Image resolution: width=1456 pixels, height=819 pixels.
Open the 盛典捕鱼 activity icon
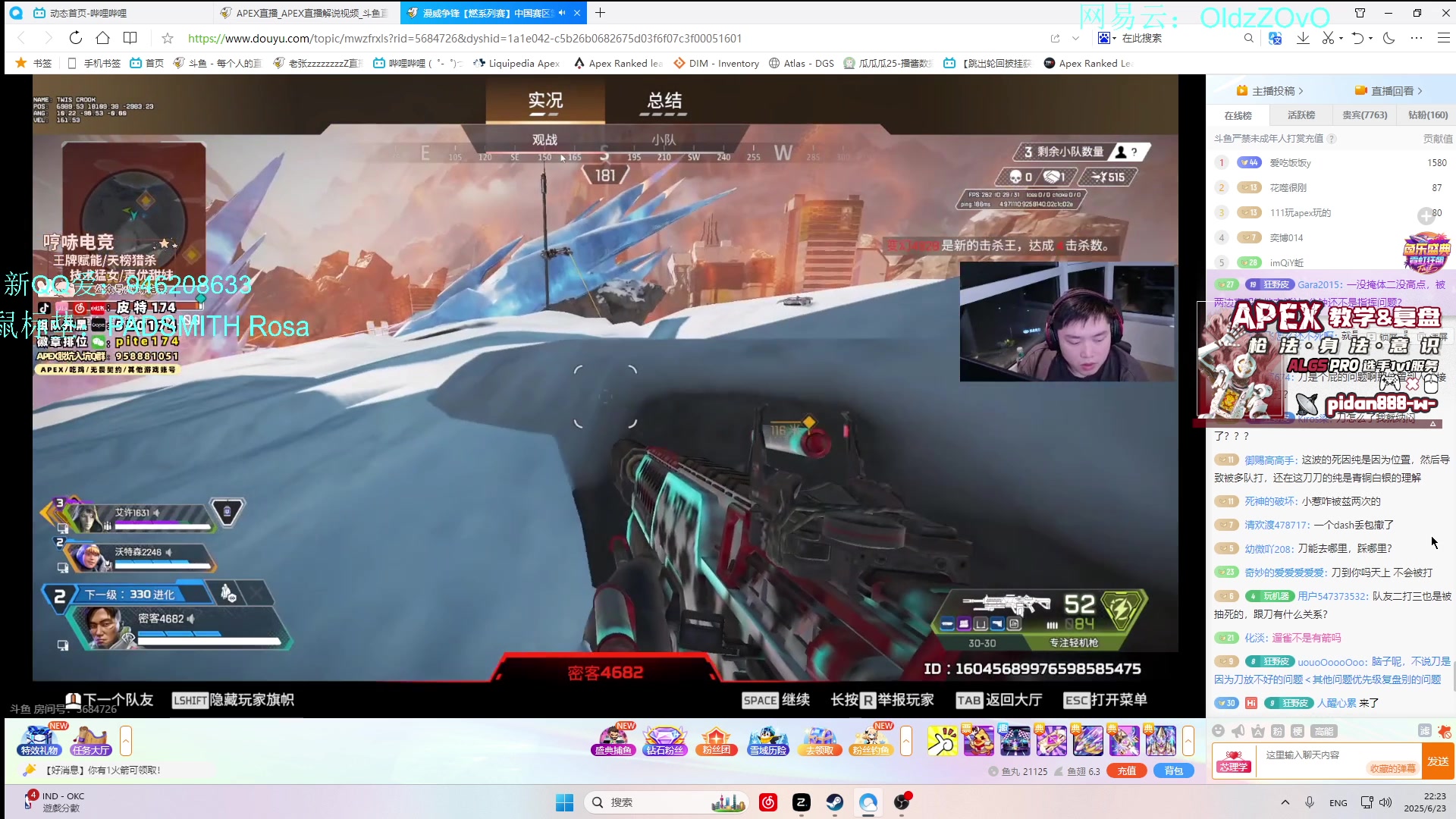click(x=613, y=741)
